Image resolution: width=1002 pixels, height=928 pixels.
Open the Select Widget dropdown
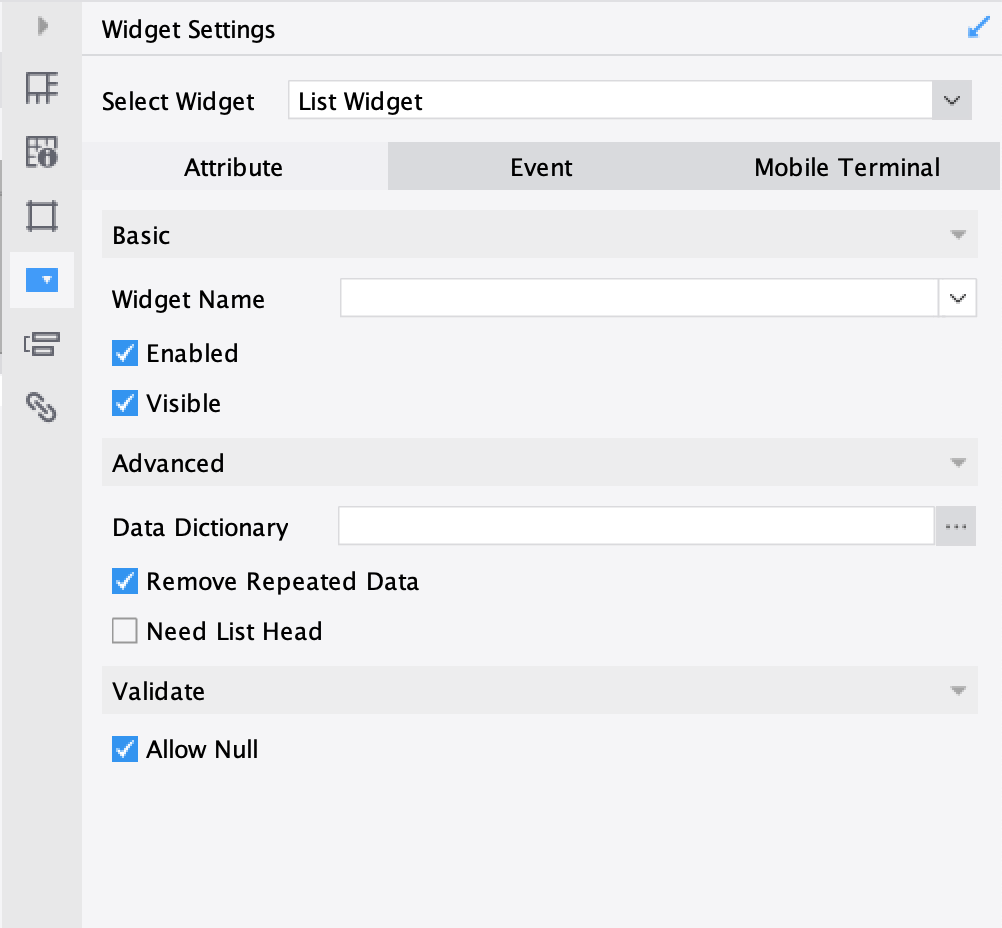pyautogui.click(x=953, y=100)
